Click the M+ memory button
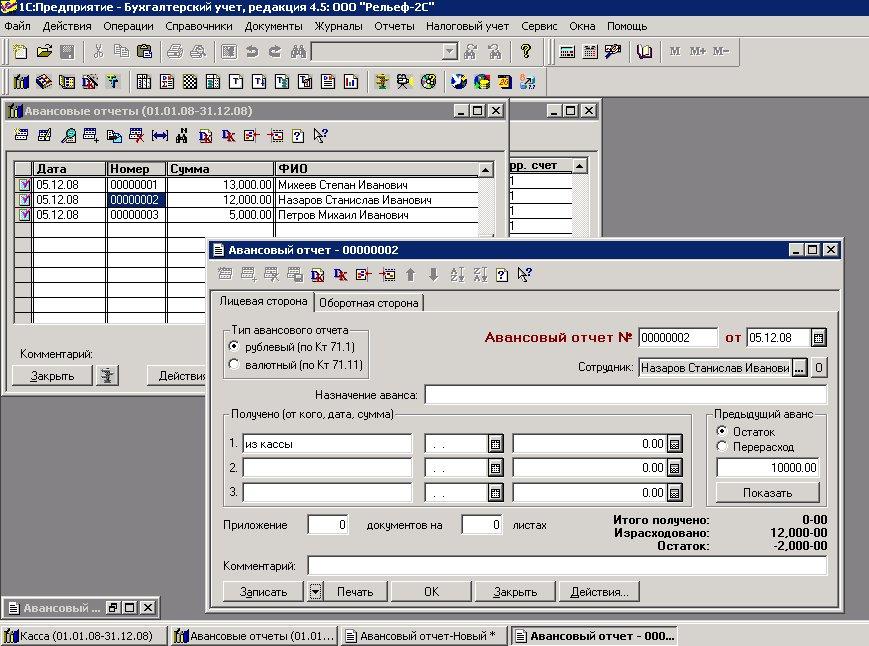The image size is (869, 646). 698,52
